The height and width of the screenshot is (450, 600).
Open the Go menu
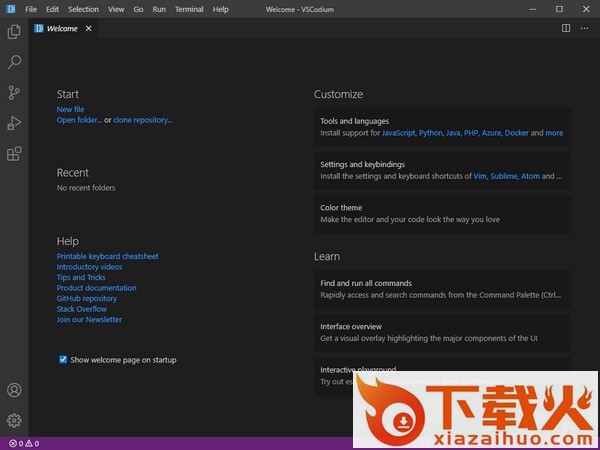(x=138, y=9)
